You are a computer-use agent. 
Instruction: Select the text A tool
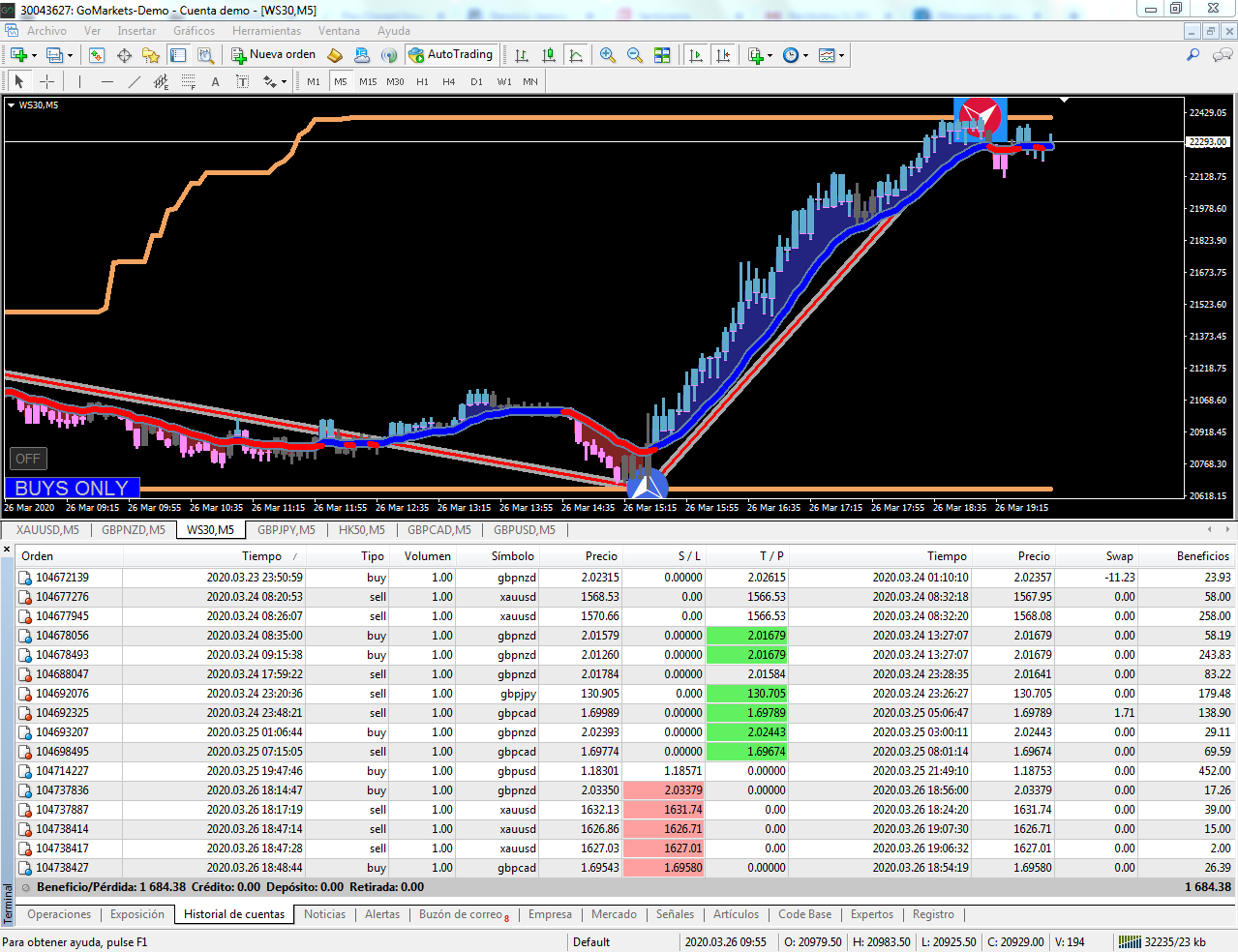click(x=215, y=81)
